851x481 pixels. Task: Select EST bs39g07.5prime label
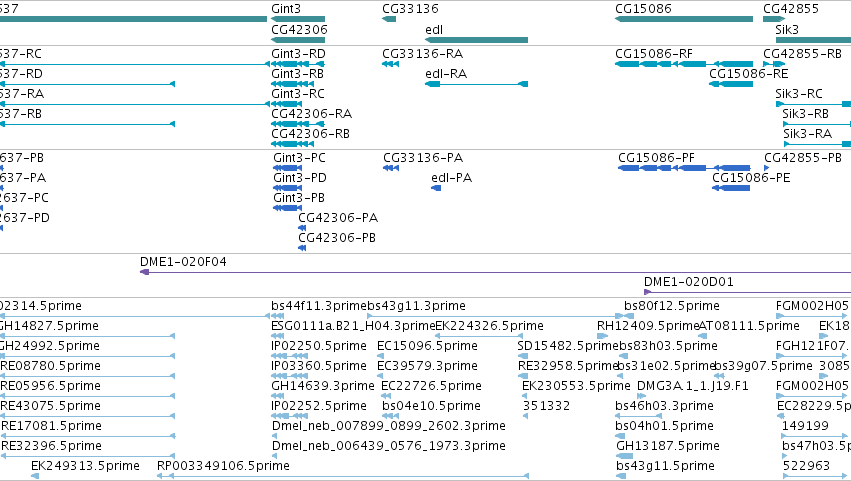point(763,366)
